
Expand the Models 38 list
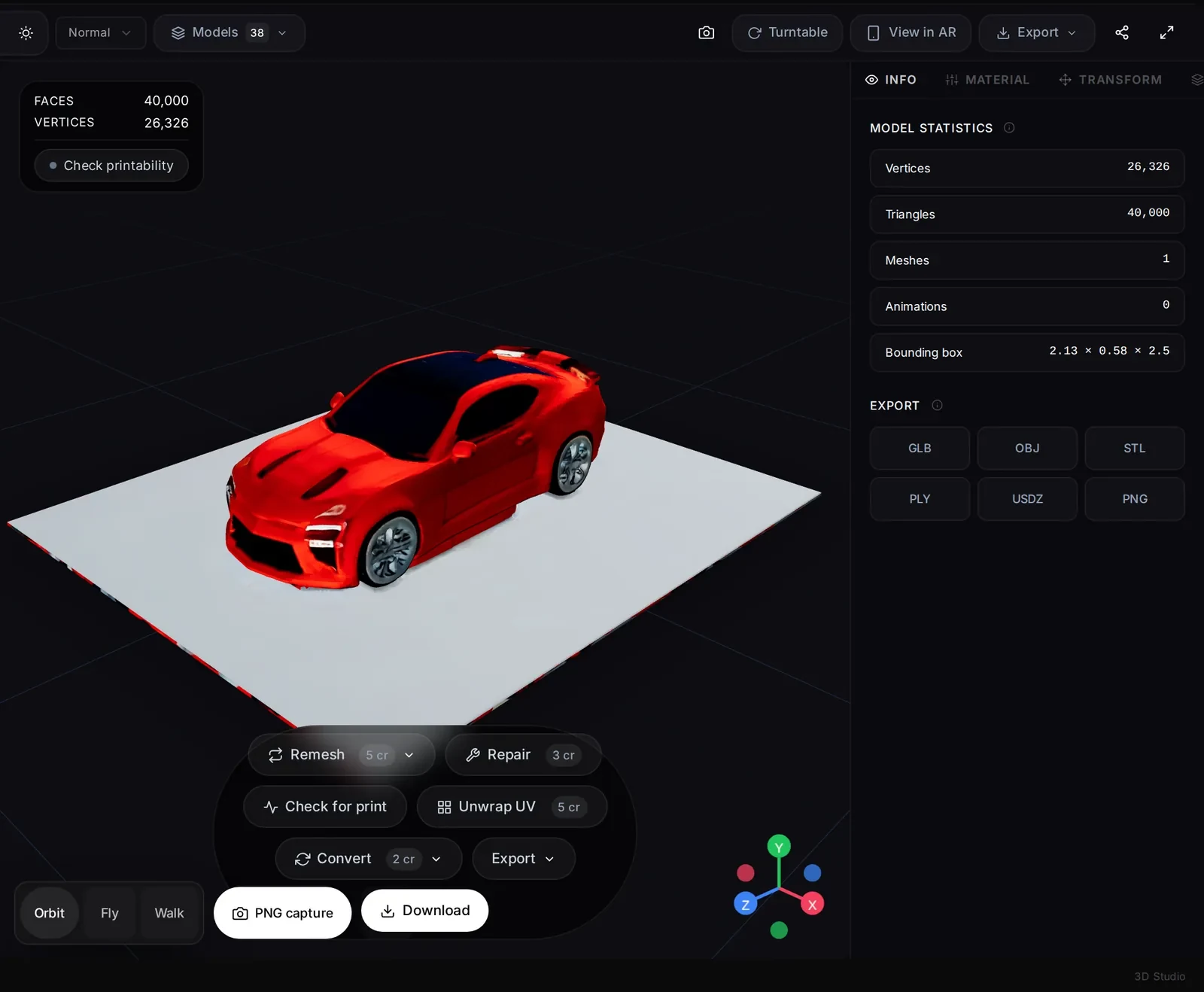point(230,33)
